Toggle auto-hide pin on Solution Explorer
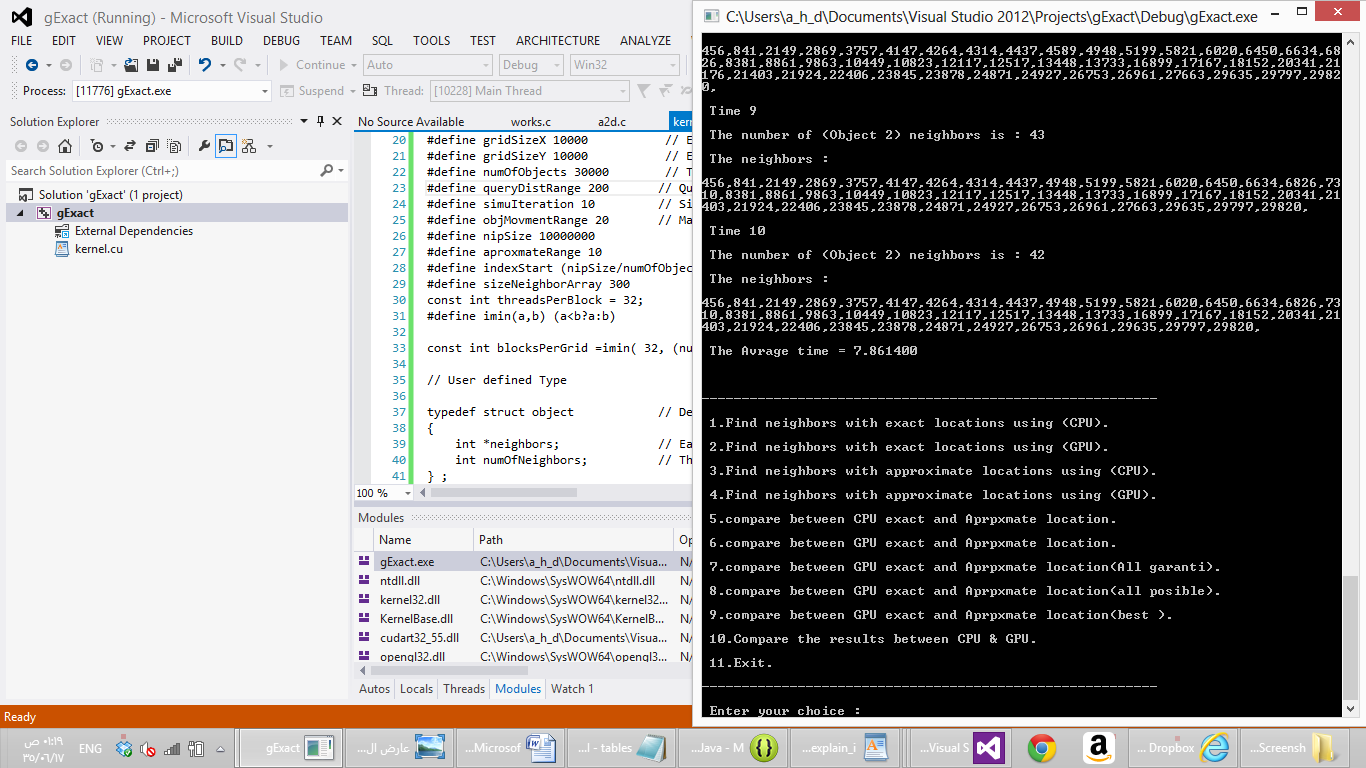 (321, 121)
